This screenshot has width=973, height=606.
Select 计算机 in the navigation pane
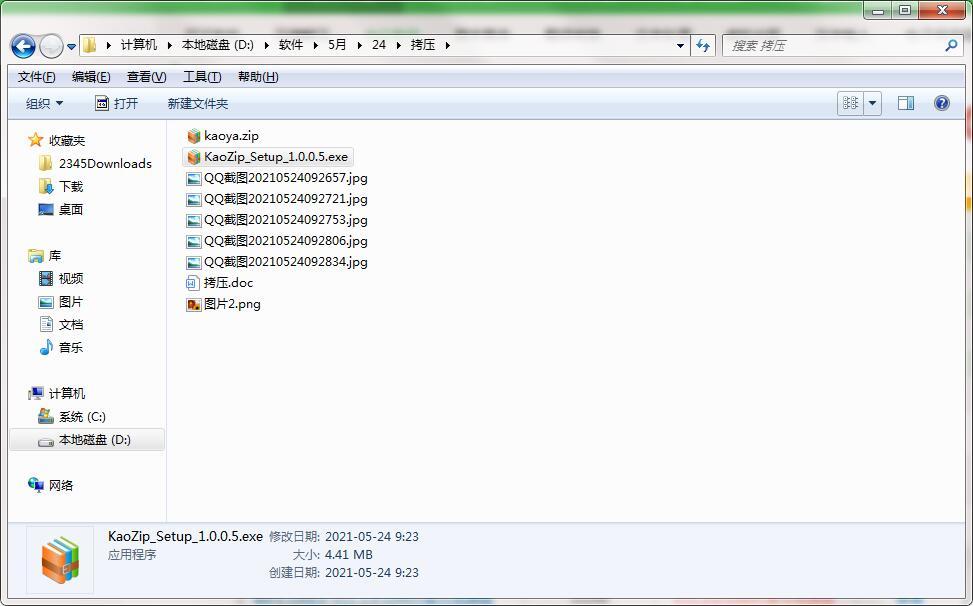[67, 393]
